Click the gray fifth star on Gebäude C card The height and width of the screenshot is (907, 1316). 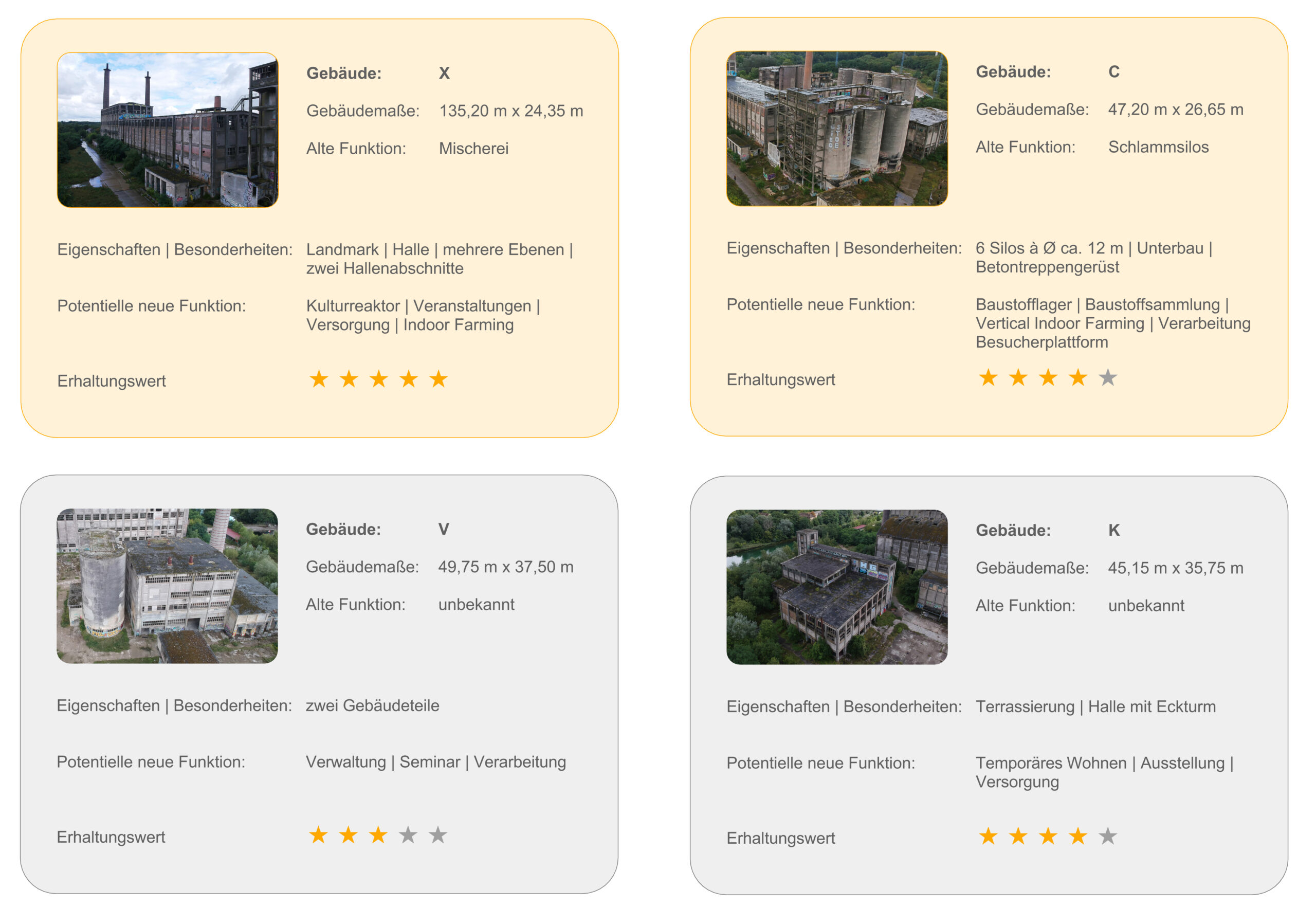[1107, 378]
